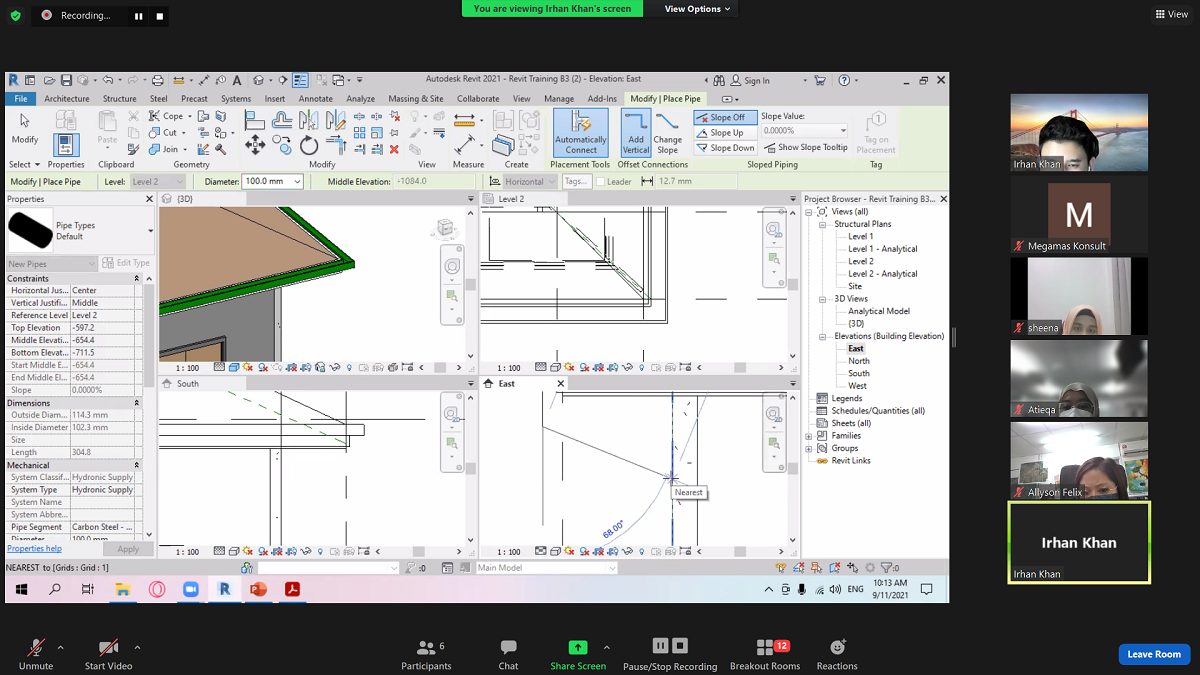Open the Measure Between Two References tool
1200x675 pixels.
coord(464,120)
